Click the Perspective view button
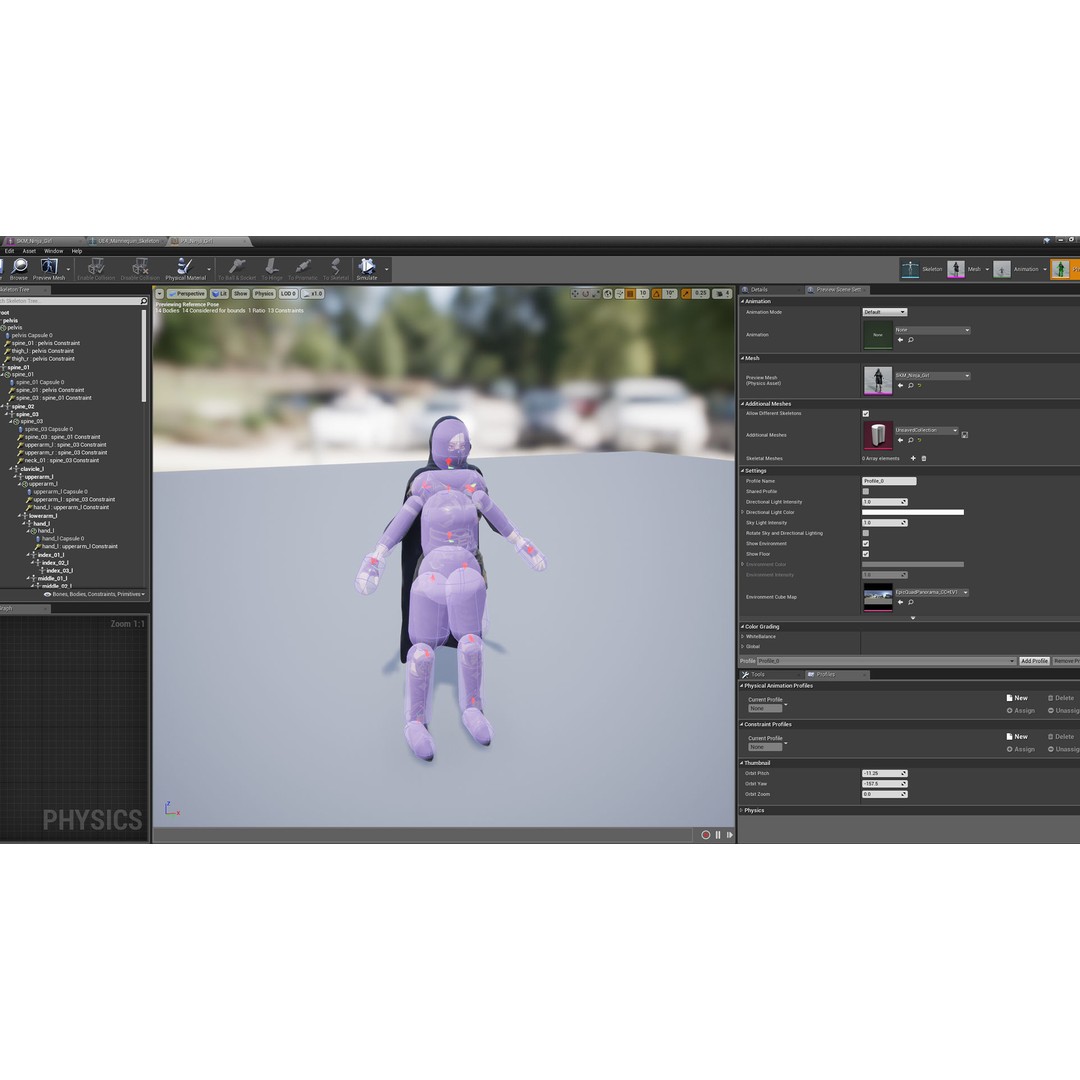The height and width of the screenshot is (1080, 1080). coord(186,293)
